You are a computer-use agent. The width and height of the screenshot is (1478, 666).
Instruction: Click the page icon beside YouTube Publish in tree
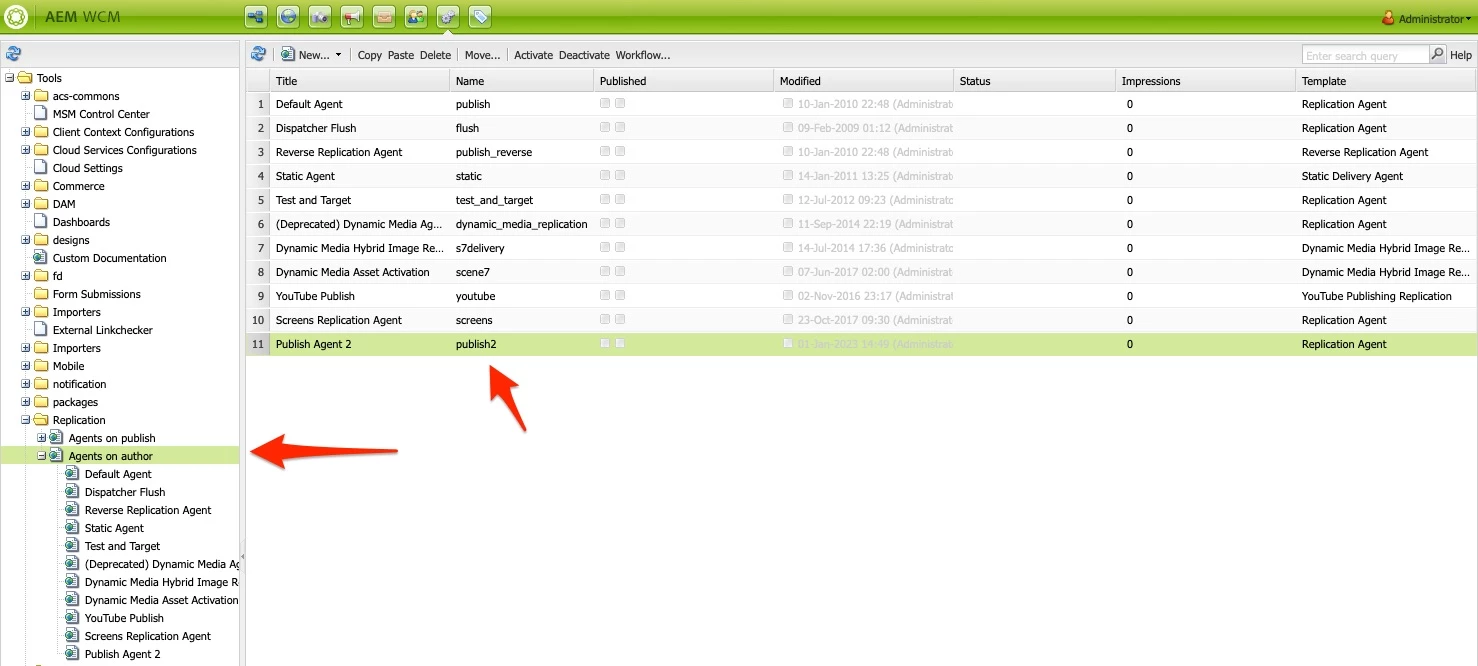(x=72, y=618)
